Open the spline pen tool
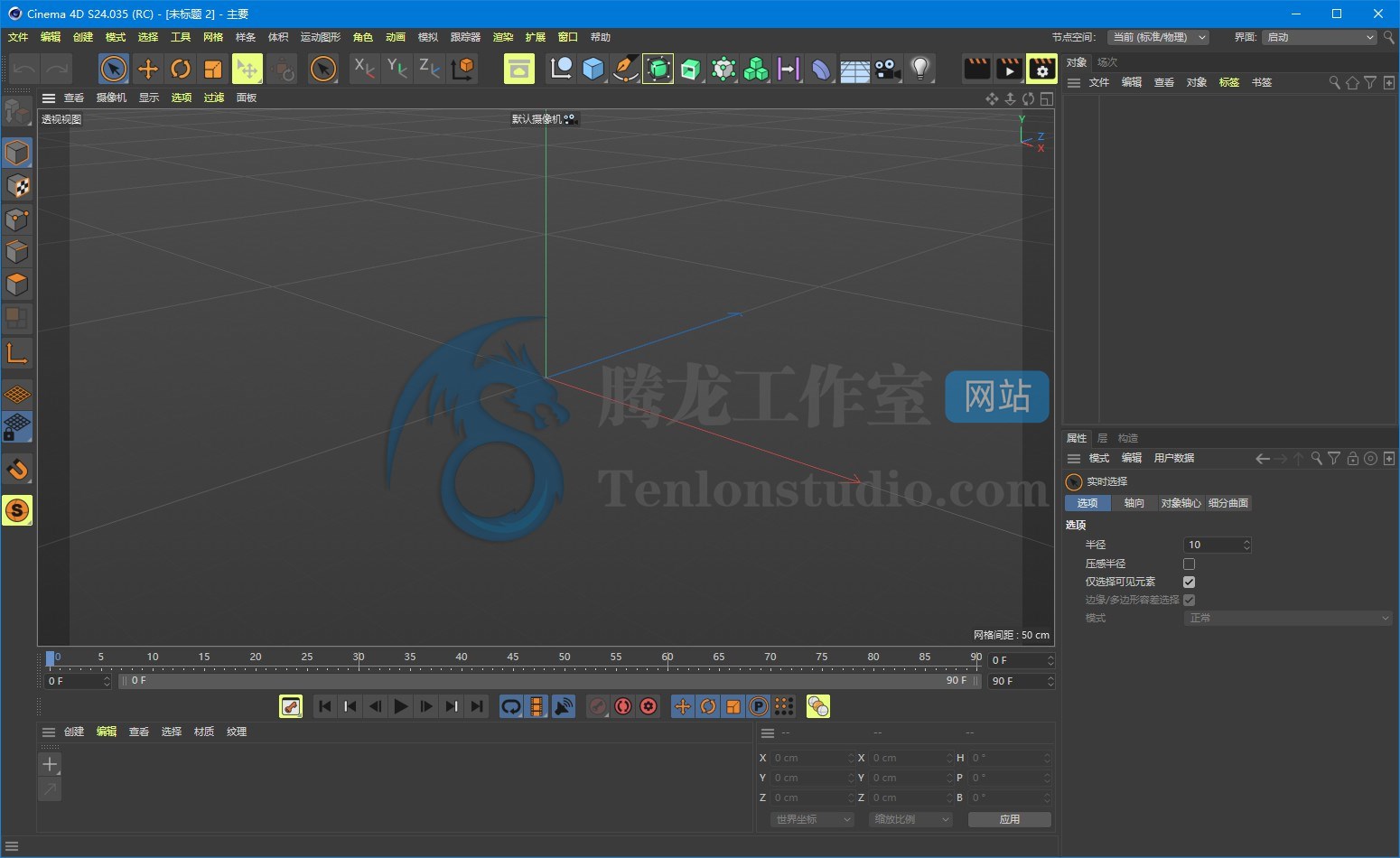 (x=625, y=69)
